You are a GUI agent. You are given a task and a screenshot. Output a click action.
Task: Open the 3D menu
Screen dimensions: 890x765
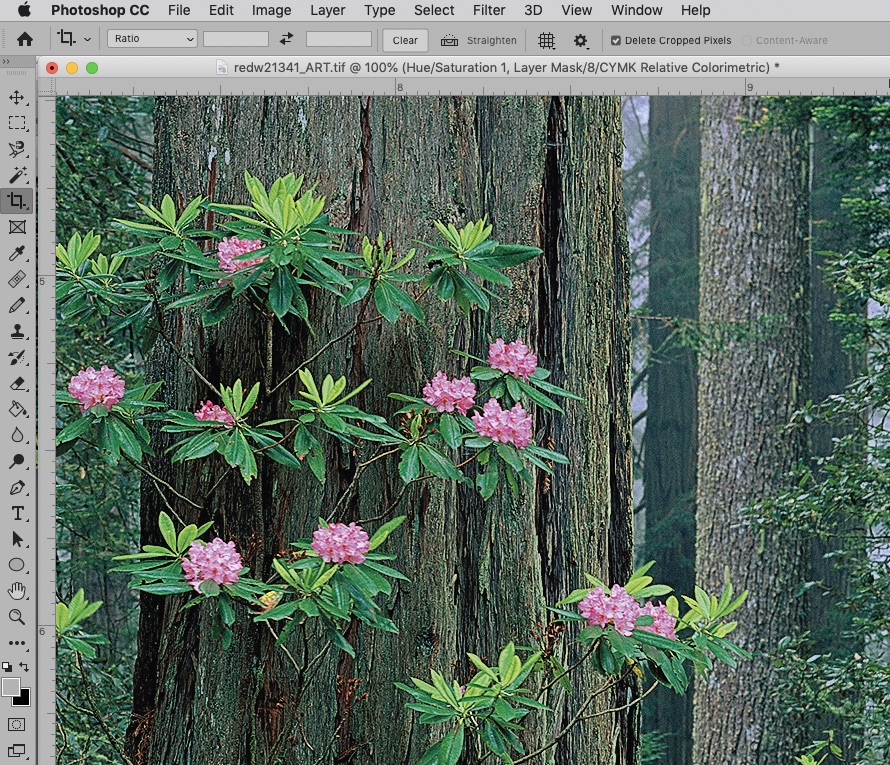pos(533,10)
